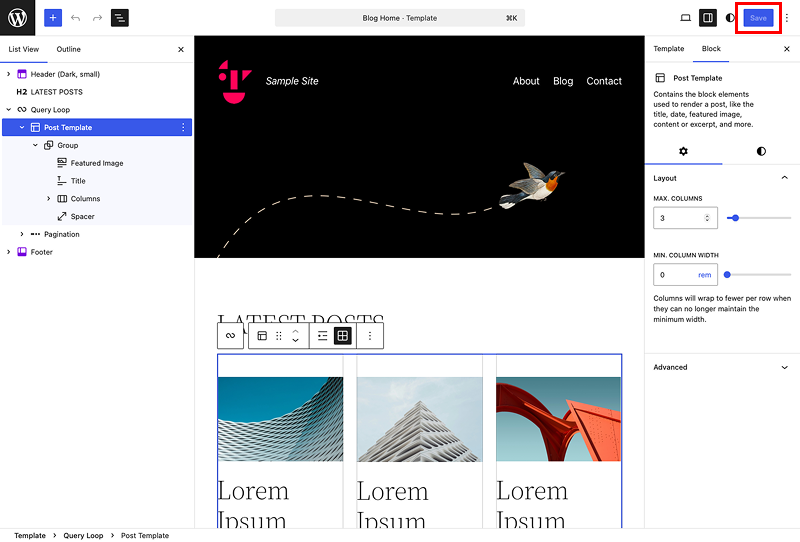Switch to the Template tab
The width and height of the screenshot is (800, 542).
669,49
